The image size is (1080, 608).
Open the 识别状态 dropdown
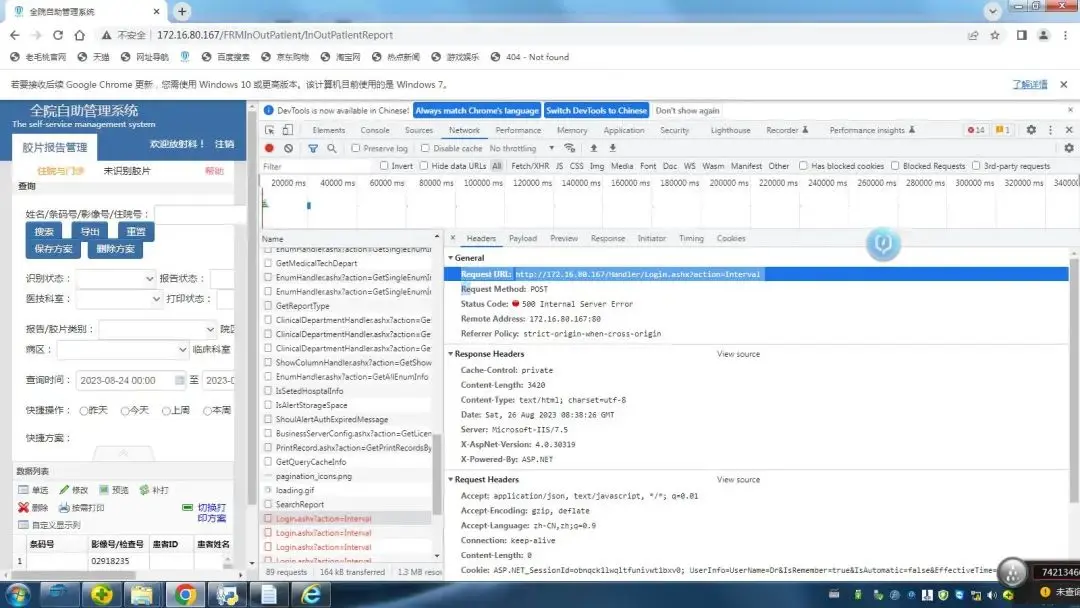click(x=116, y=278)
